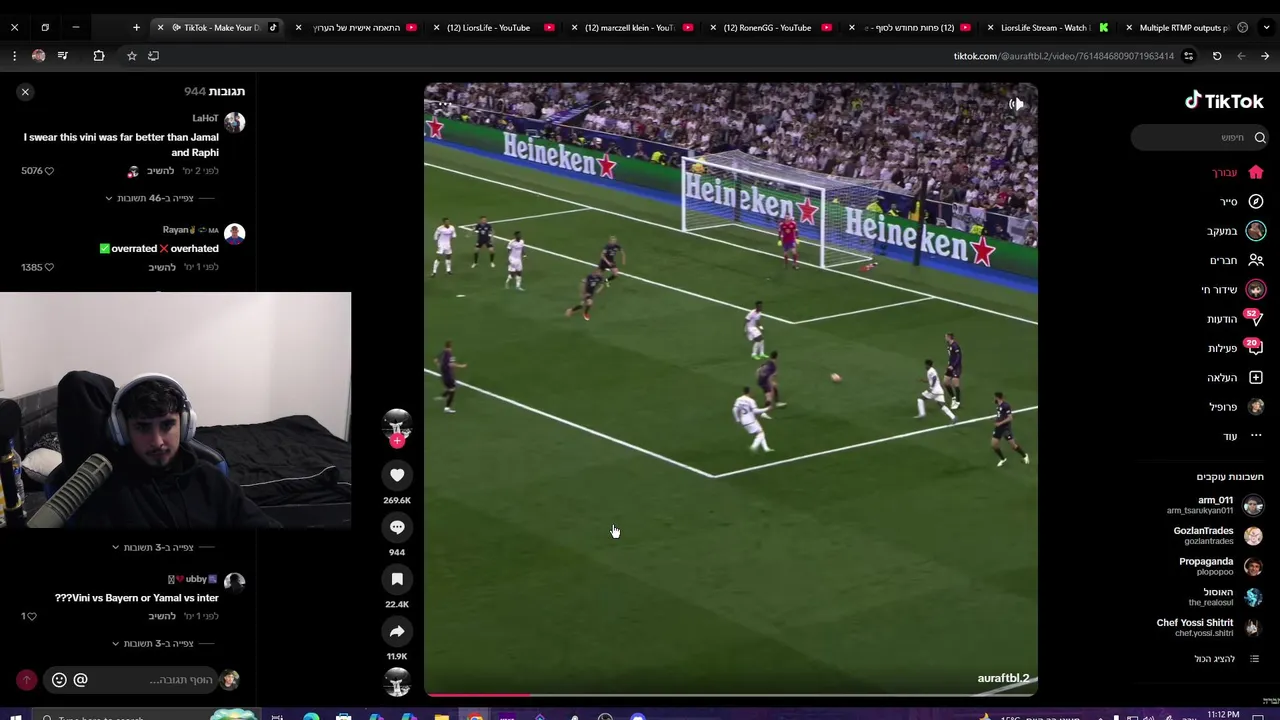Open arm_011 in following accounts
The width and height of the screenshot is (1280, 720).
pyautogui.click(x=1215, y=505)
